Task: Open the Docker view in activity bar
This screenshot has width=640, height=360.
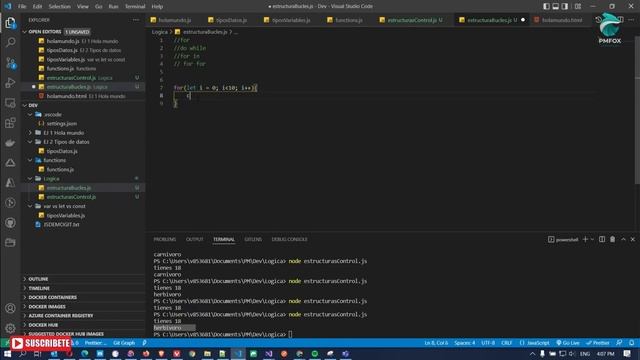Action: pyautogui.click(x=10, y=143)
